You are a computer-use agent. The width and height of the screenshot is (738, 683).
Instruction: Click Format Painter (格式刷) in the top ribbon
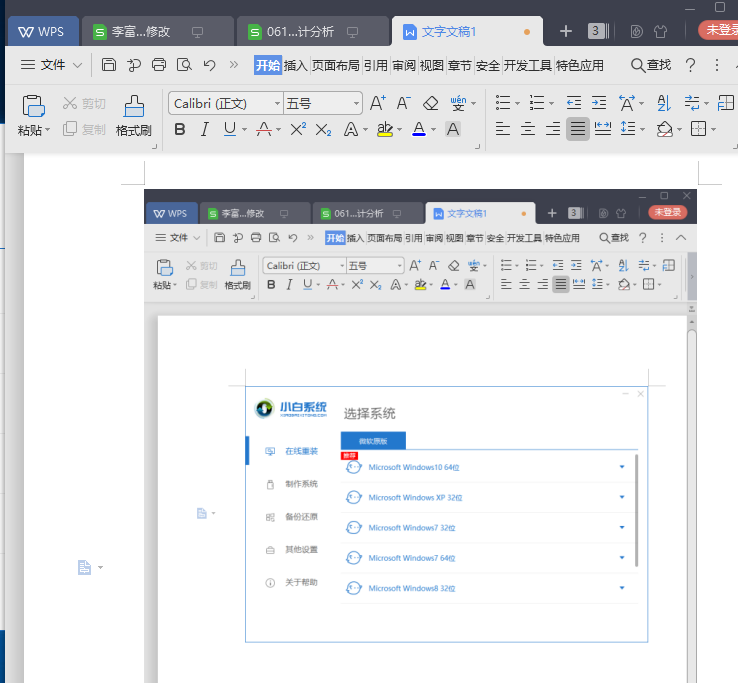coord(133,115)
